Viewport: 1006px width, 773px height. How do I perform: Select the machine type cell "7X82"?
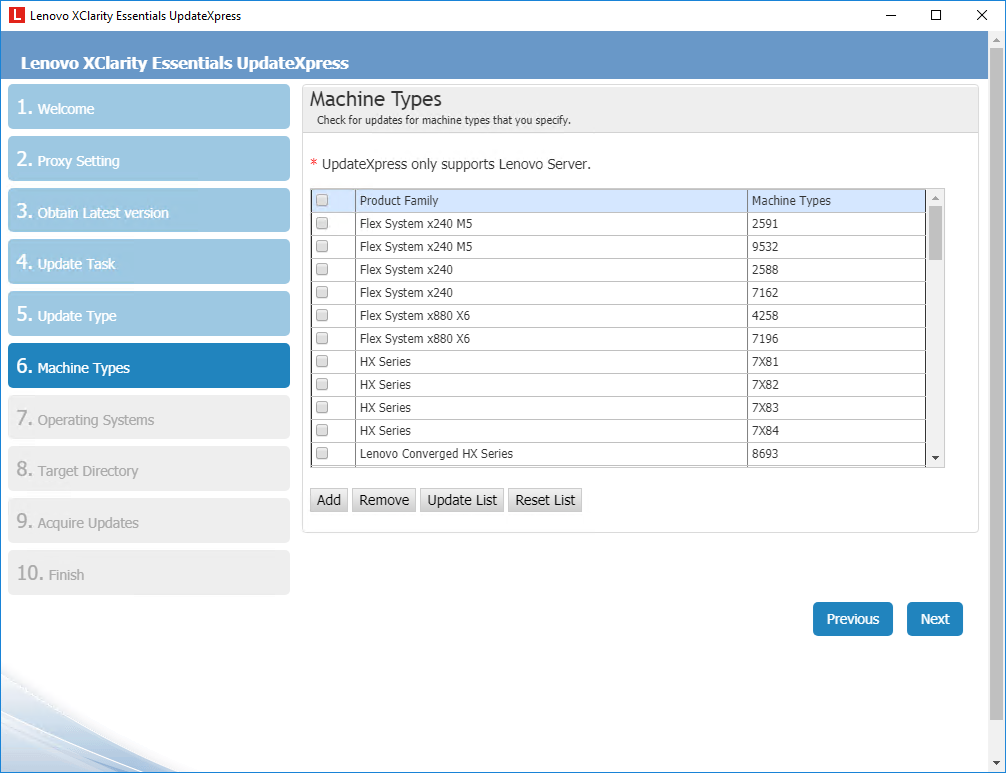[x=837, y=385]
